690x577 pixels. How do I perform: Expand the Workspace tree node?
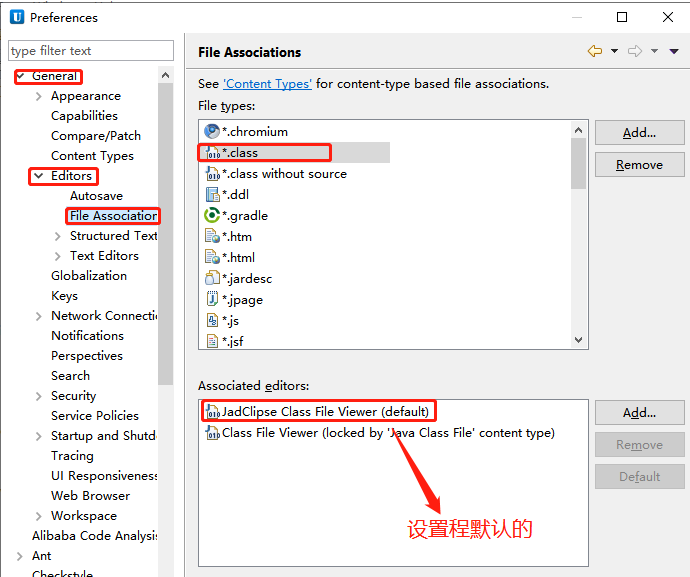pos(39,516)
